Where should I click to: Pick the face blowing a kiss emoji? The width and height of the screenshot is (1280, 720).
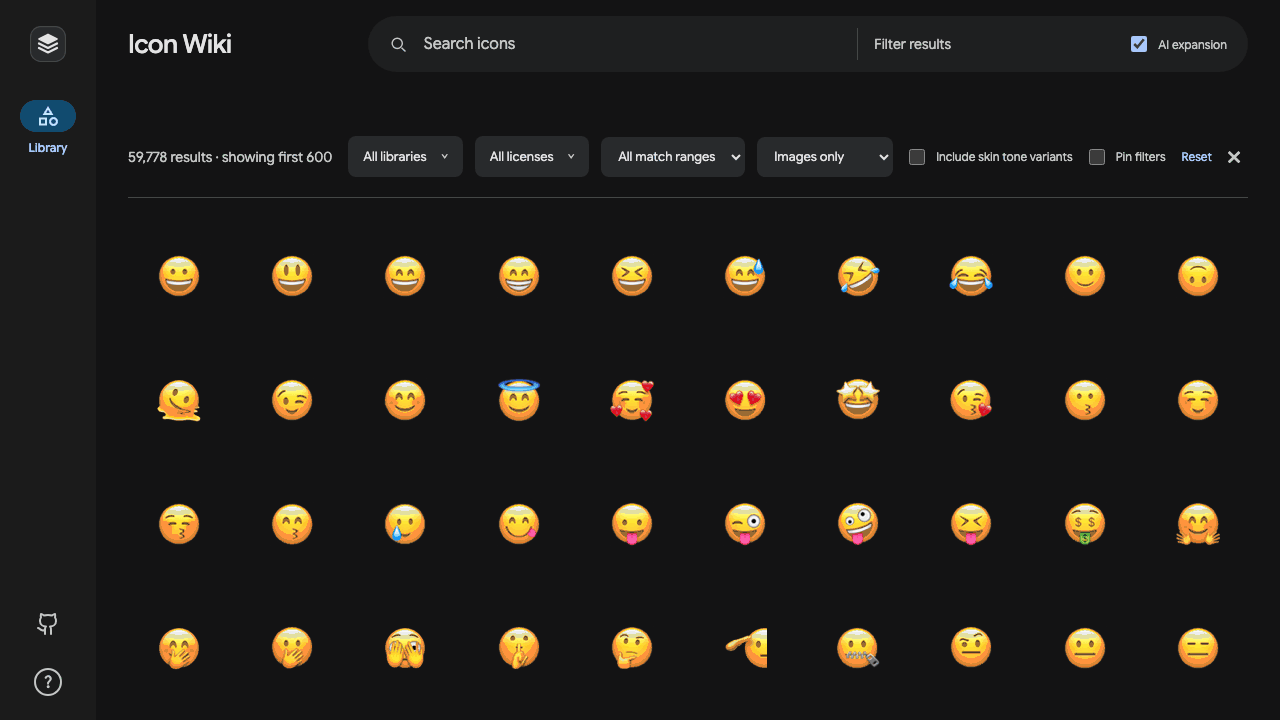pos(971,400)
